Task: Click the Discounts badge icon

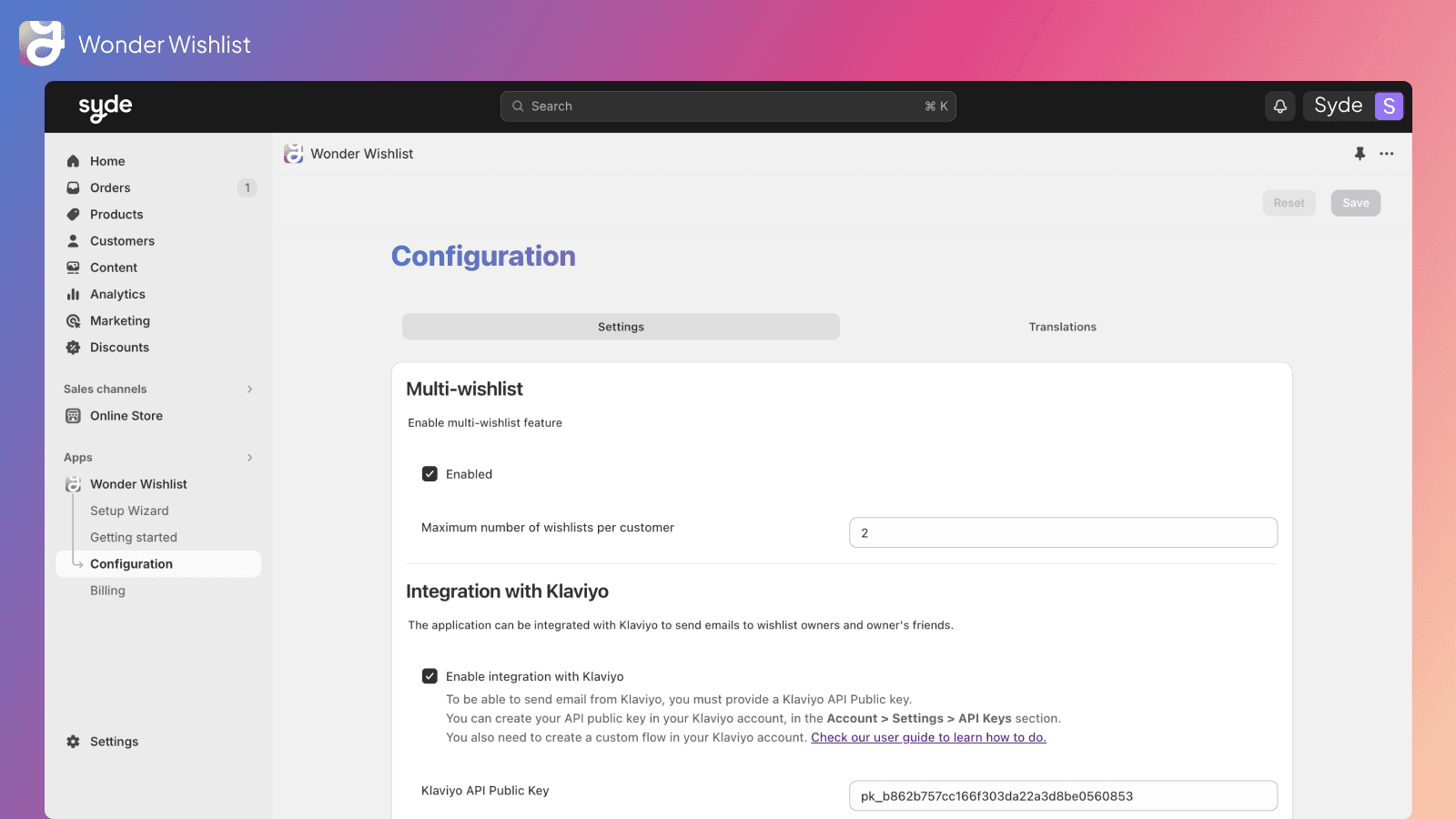Action: point(73,348)
